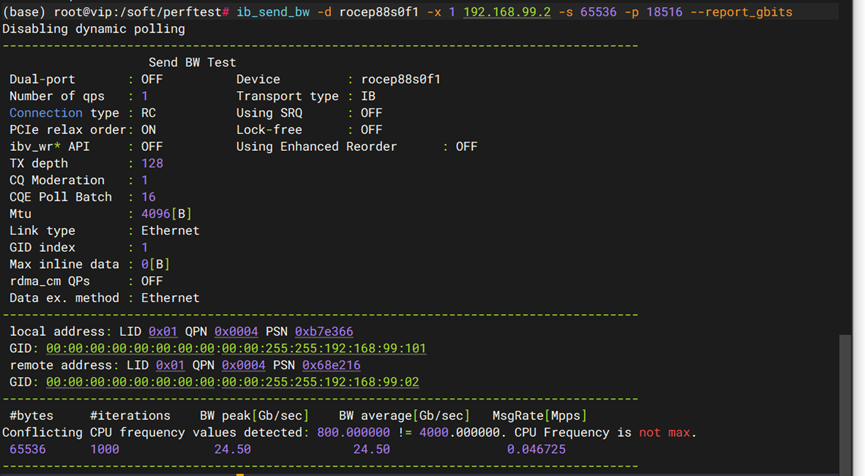Click the TX depth value 128
This screenshot has height=476, width=865.
click(x=152, y=163)
